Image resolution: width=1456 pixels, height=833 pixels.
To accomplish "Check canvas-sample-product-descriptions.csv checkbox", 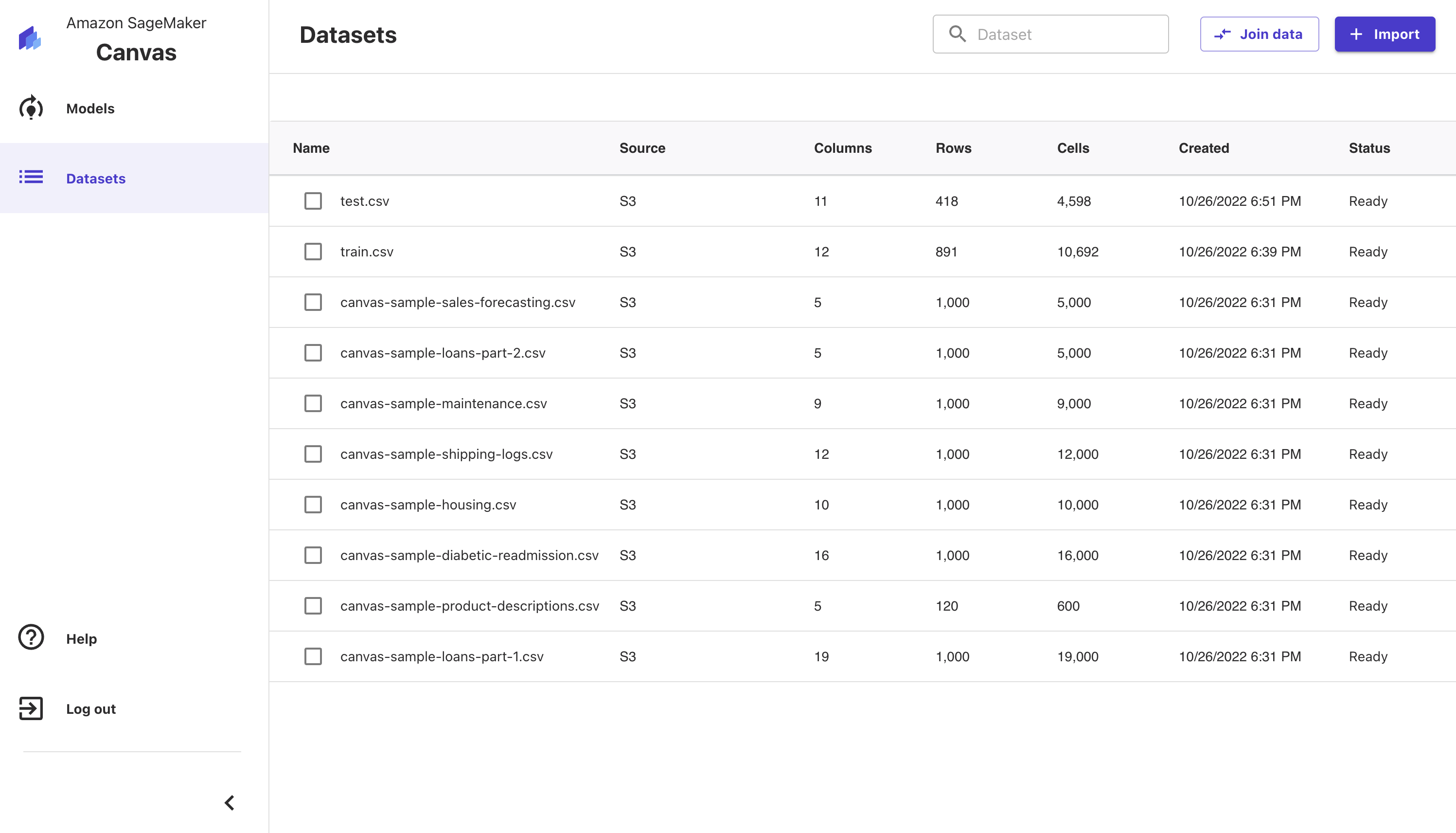I will pos(313,606).
